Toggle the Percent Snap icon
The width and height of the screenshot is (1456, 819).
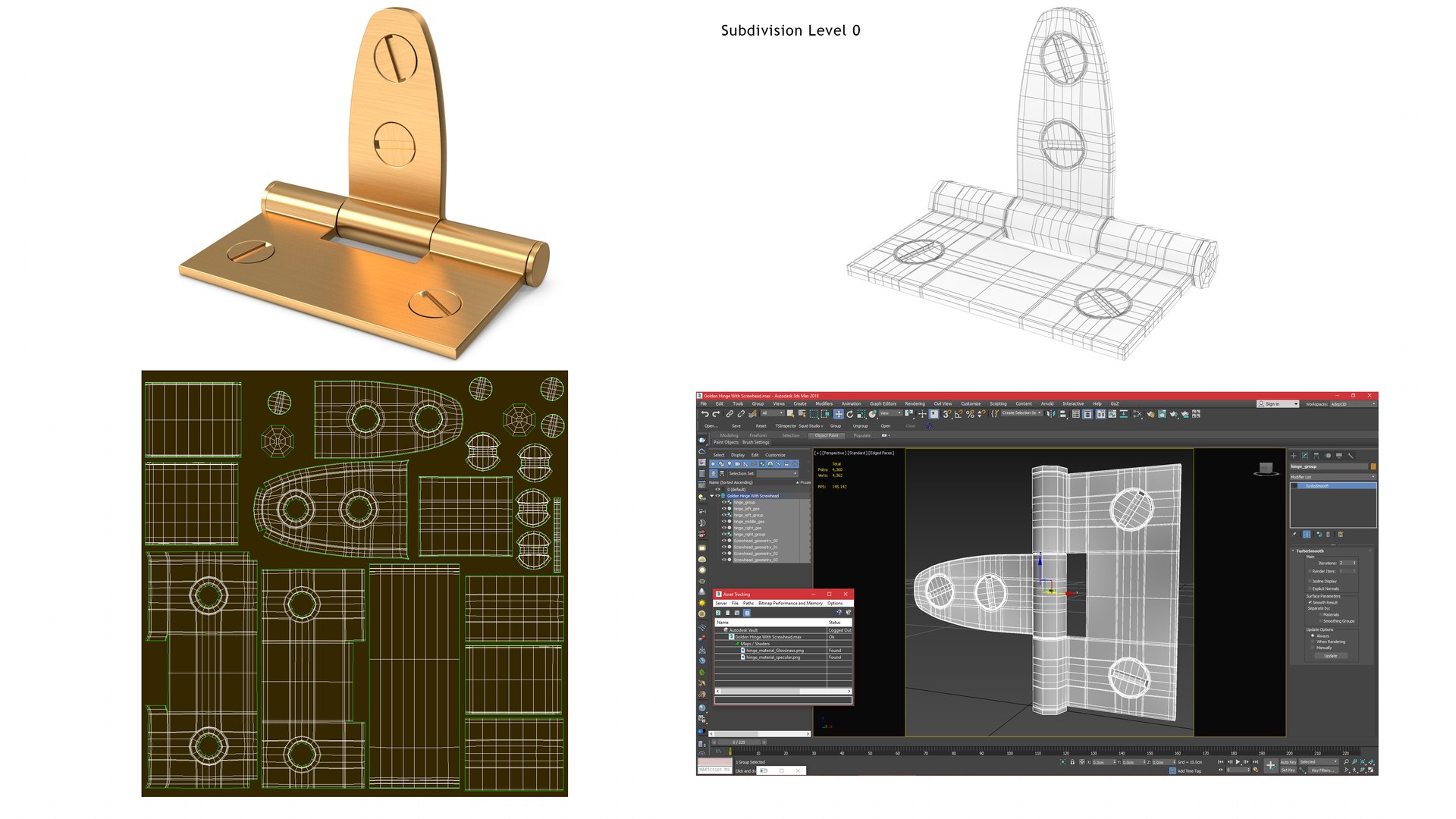(x=970, y=414)
